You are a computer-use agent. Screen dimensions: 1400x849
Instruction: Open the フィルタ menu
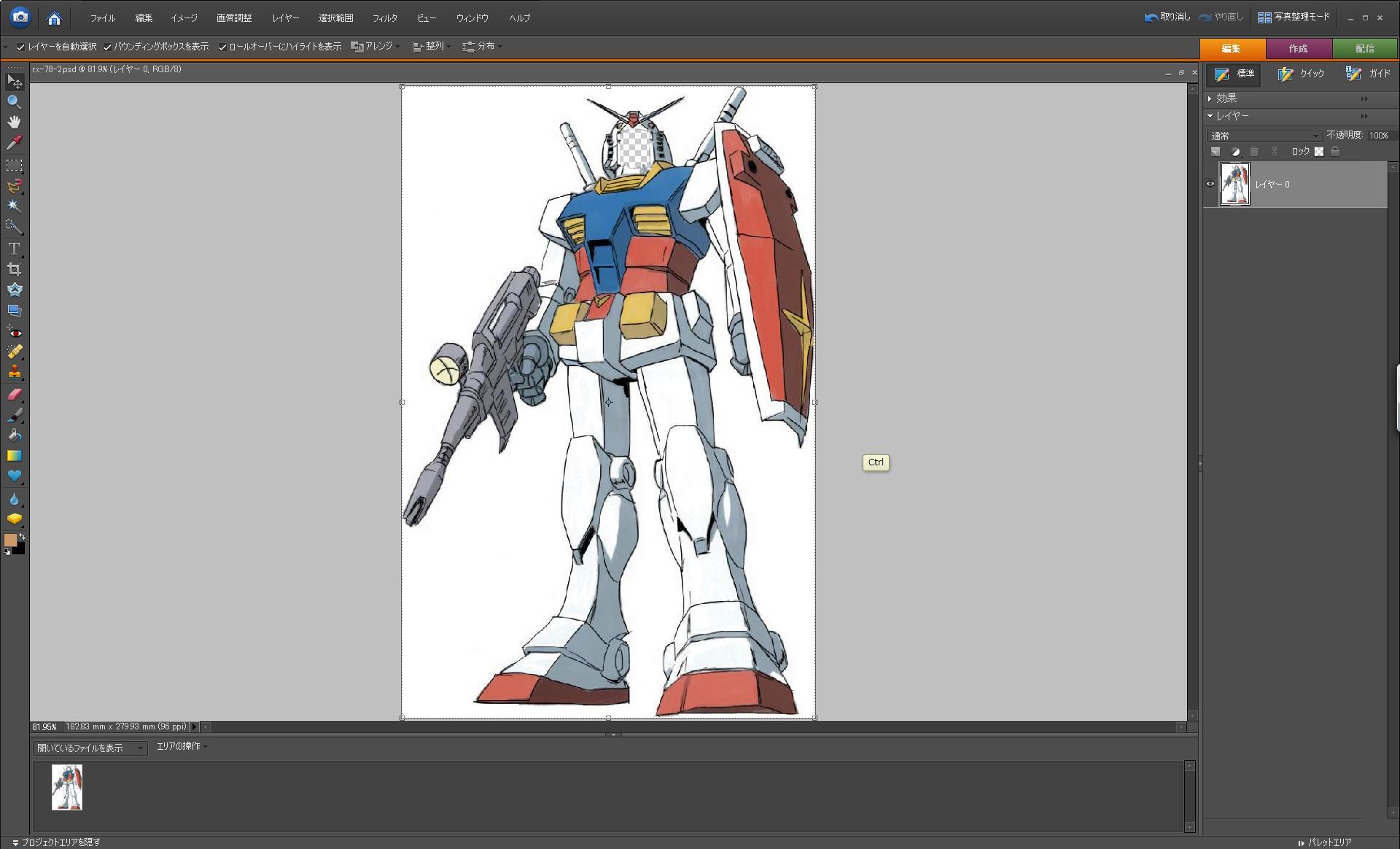(x=385, y=18)
